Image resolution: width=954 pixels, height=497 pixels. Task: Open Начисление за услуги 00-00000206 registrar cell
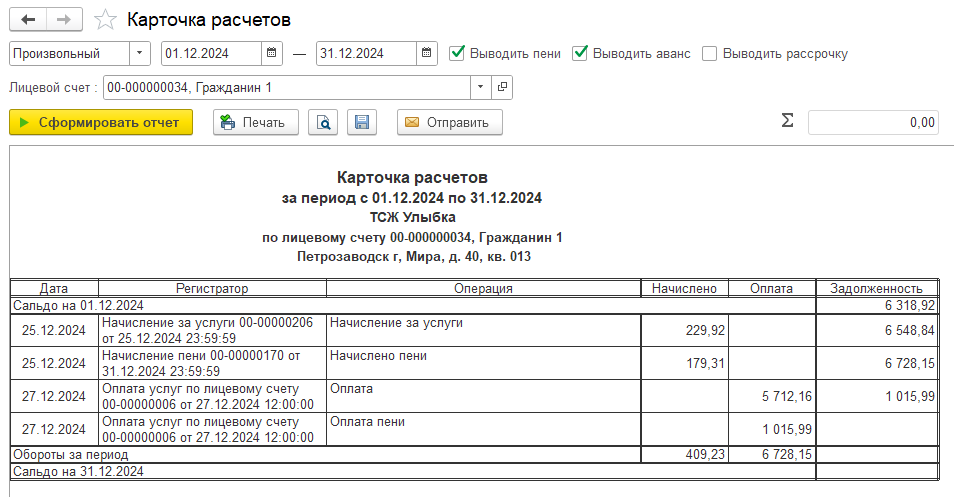[x=212, y=330]
